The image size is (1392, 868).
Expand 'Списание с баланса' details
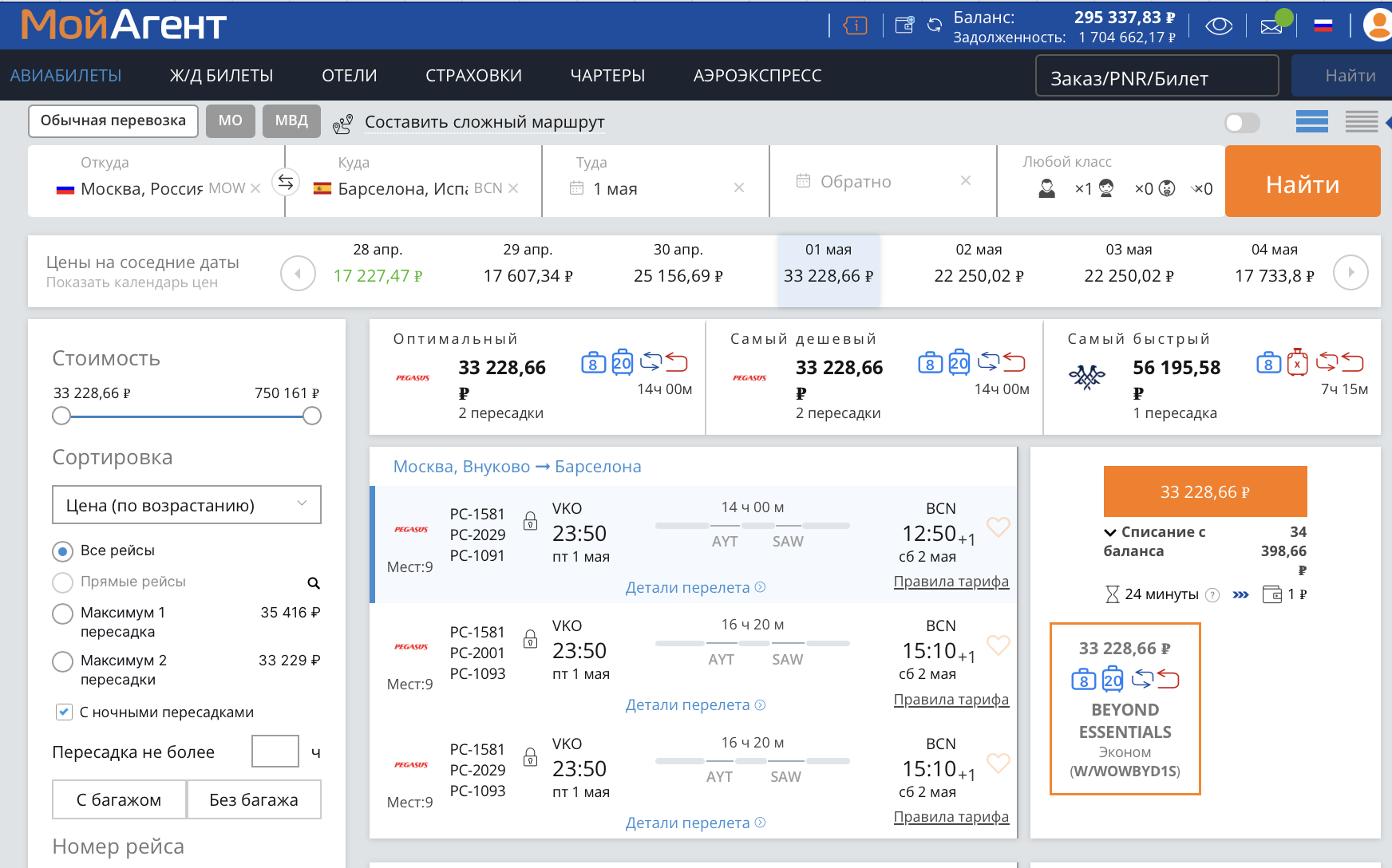[x=1109, y=532]
